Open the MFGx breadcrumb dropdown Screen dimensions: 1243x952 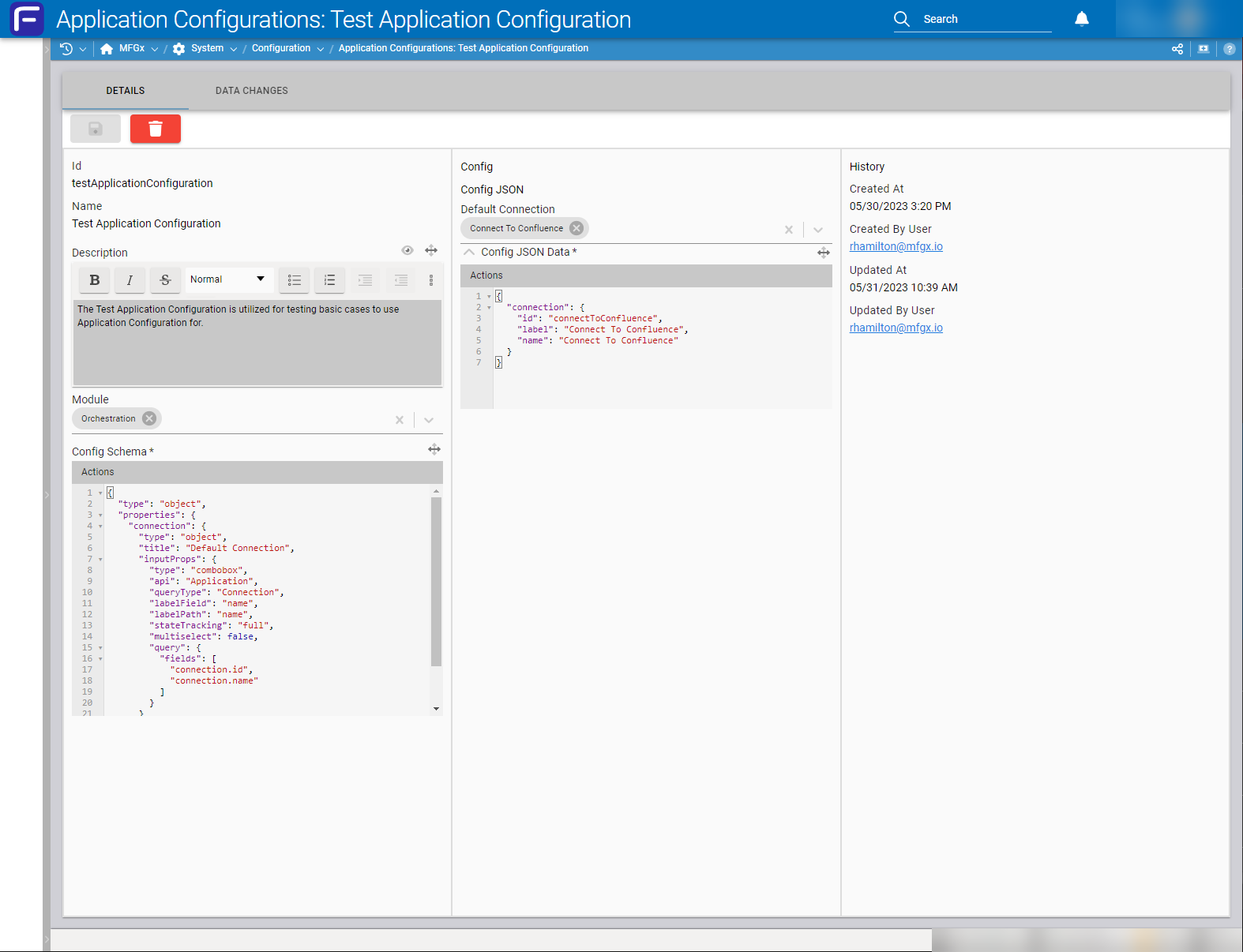click(155, 49)
